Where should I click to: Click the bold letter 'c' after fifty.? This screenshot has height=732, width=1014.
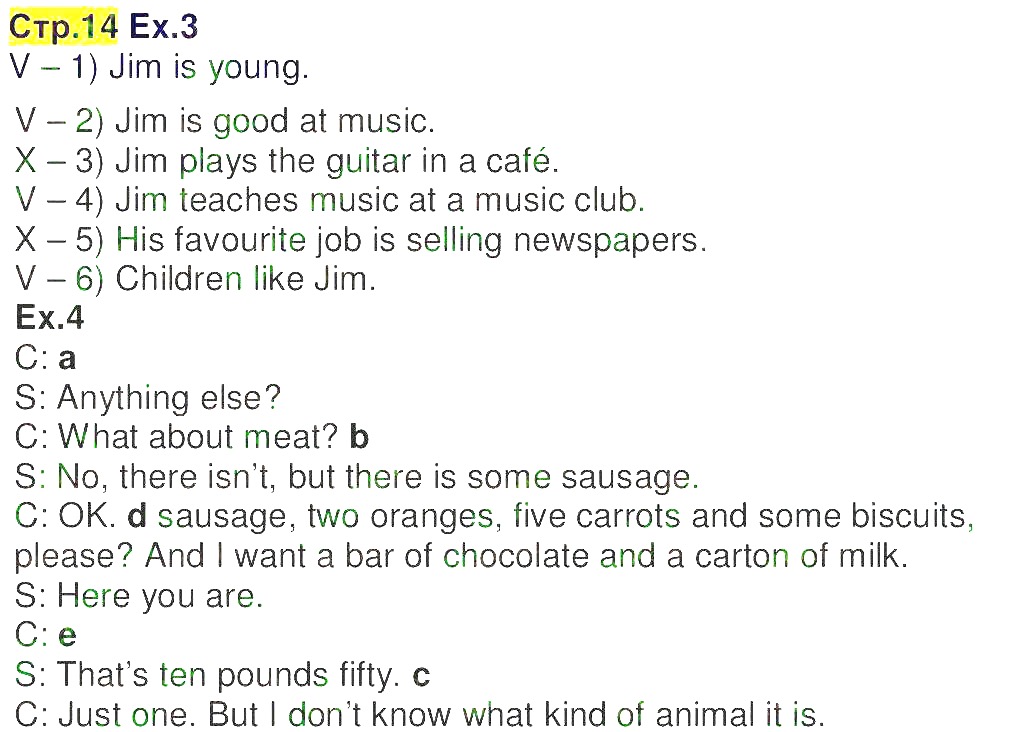tap(421, 676)
